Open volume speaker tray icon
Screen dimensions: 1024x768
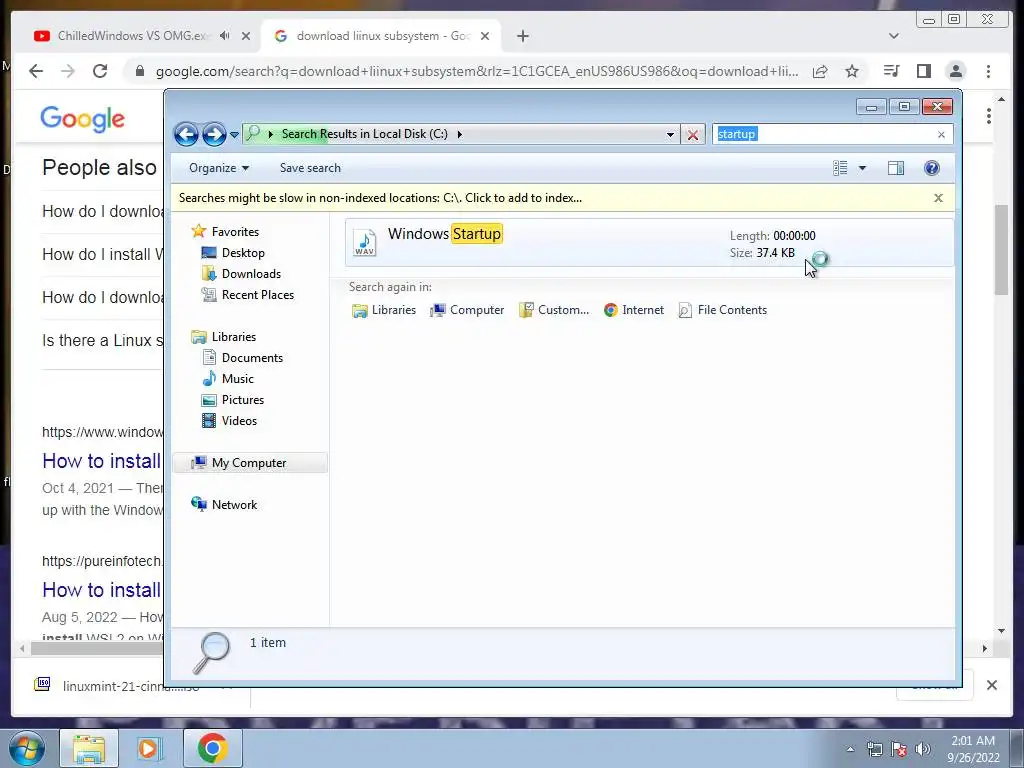click(x=923, y=749)
